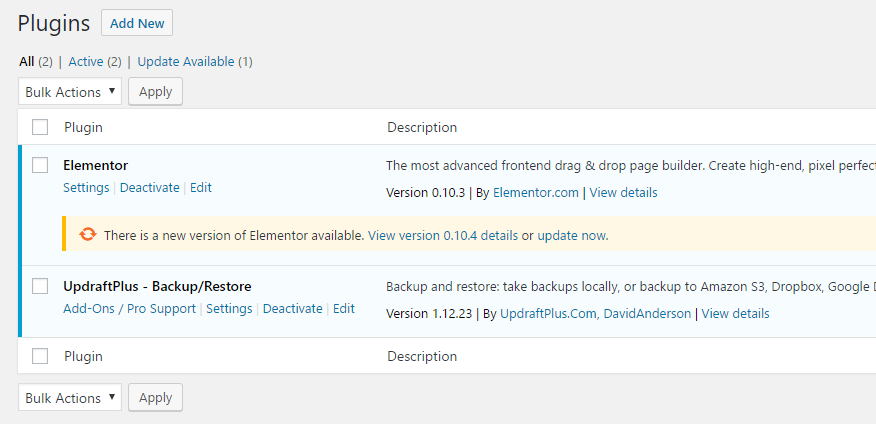The width and height of the screenshot is (876, 424).
Task: Select the Elementor plugin name
Action: 96,165
